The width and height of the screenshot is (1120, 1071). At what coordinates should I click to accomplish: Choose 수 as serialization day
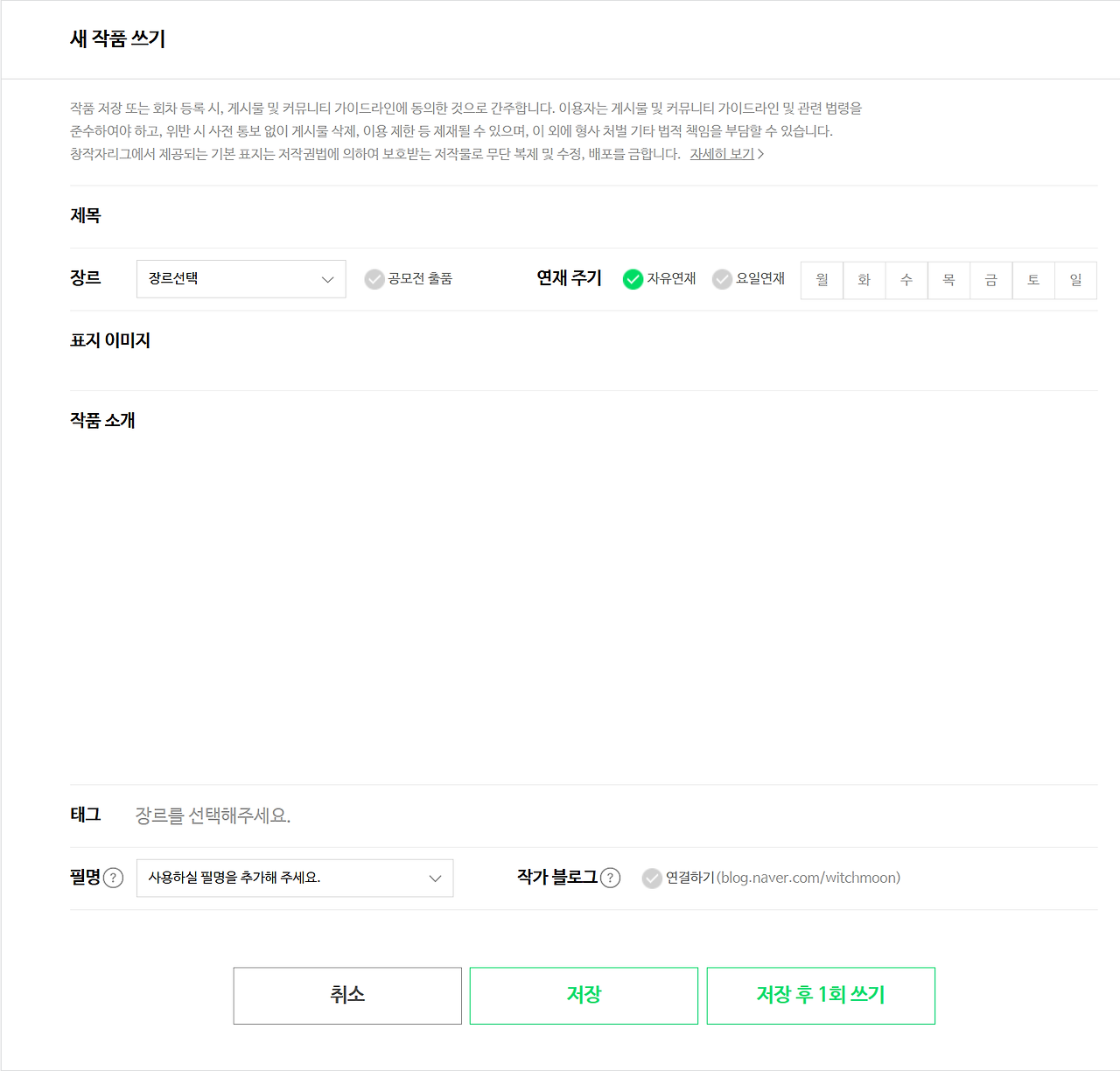point(906,280)
